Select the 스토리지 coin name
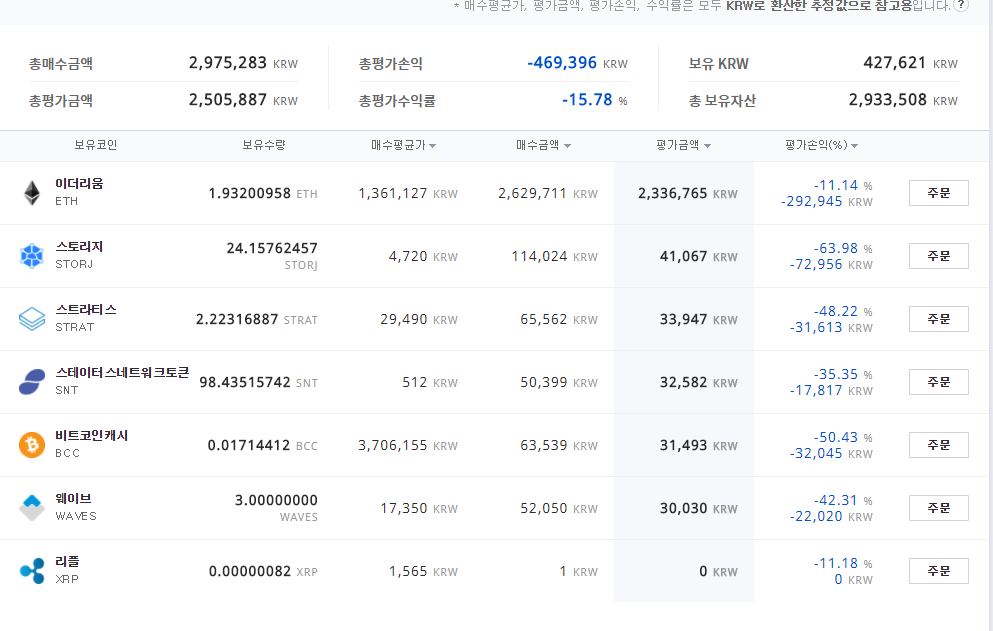The height and width of the screenshot is (631, 993). (x=79, y=246)
